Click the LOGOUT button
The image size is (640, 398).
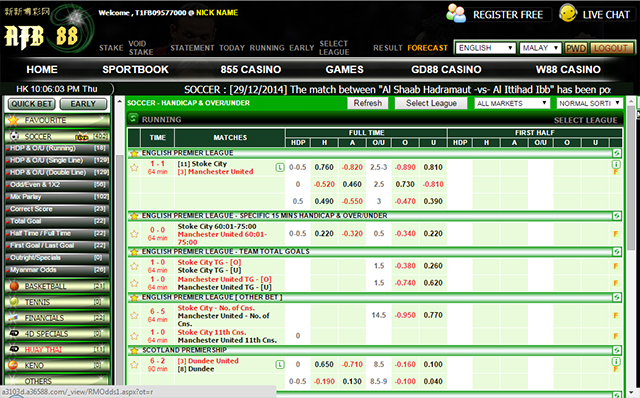[x=611, y=48]
